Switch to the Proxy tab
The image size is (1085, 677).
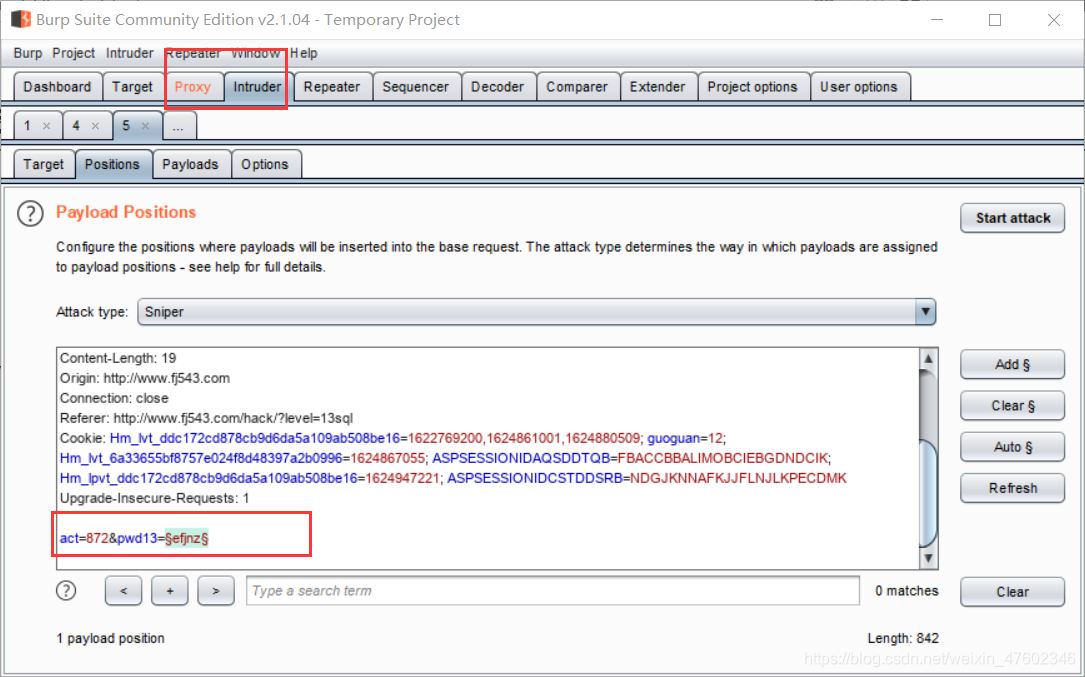192,87
